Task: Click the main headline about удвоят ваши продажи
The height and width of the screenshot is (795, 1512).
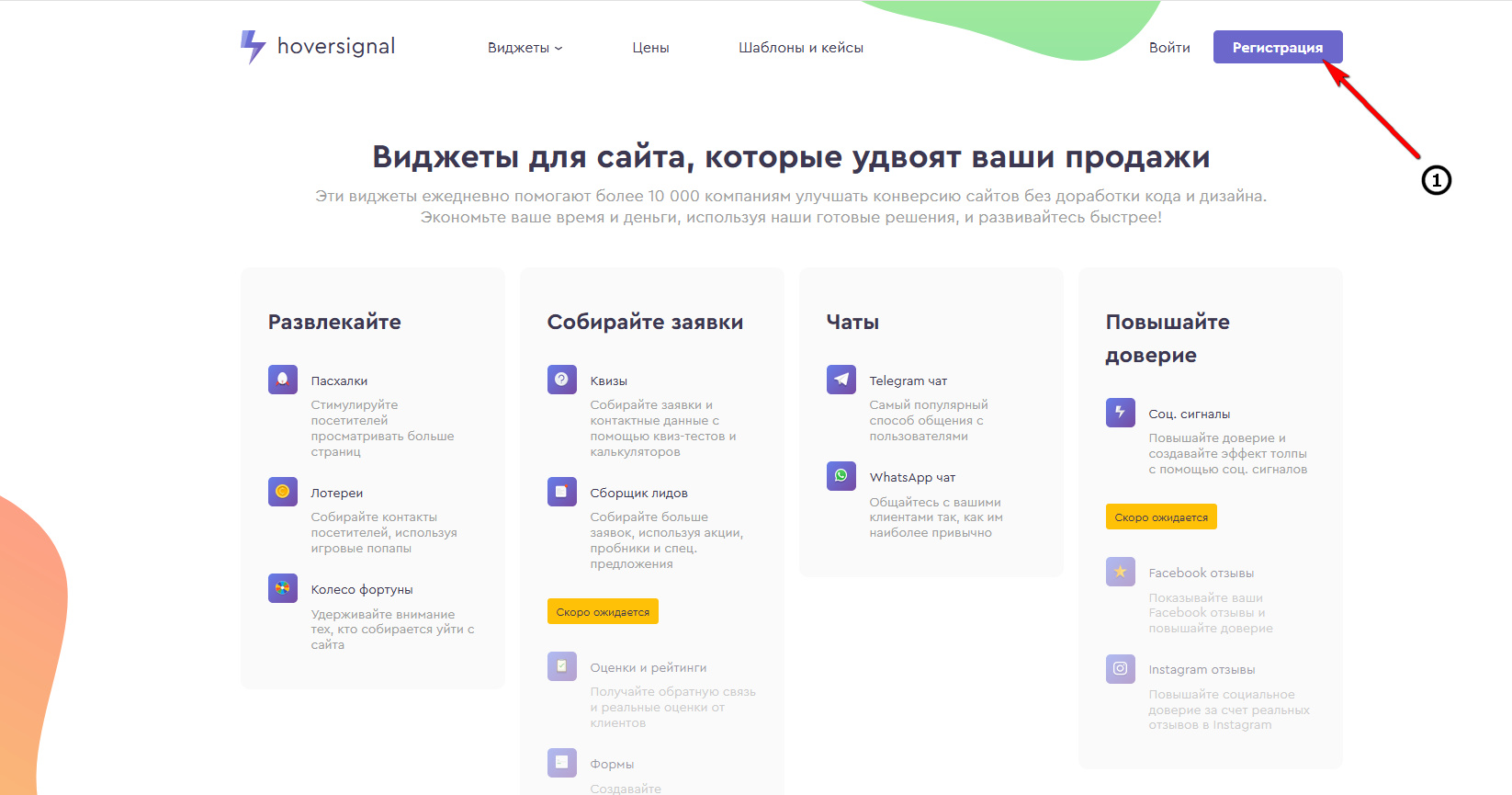Action: 791,157
